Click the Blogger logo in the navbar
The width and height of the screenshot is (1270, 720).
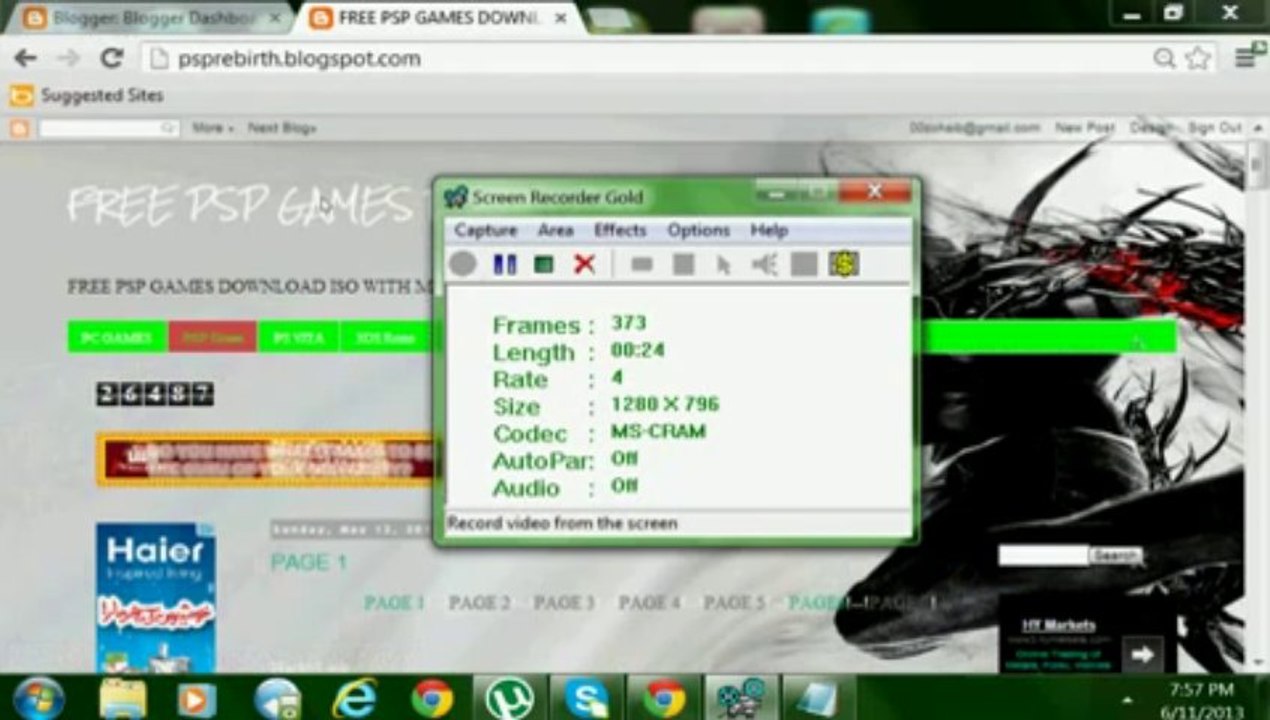point(20,128)
